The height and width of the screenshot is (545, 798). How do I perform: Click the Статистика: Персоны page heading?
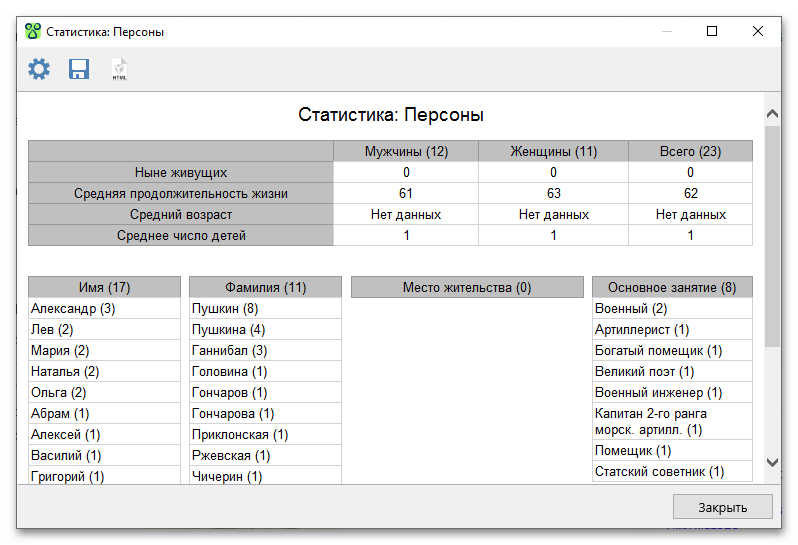click(x=391, y=114)
